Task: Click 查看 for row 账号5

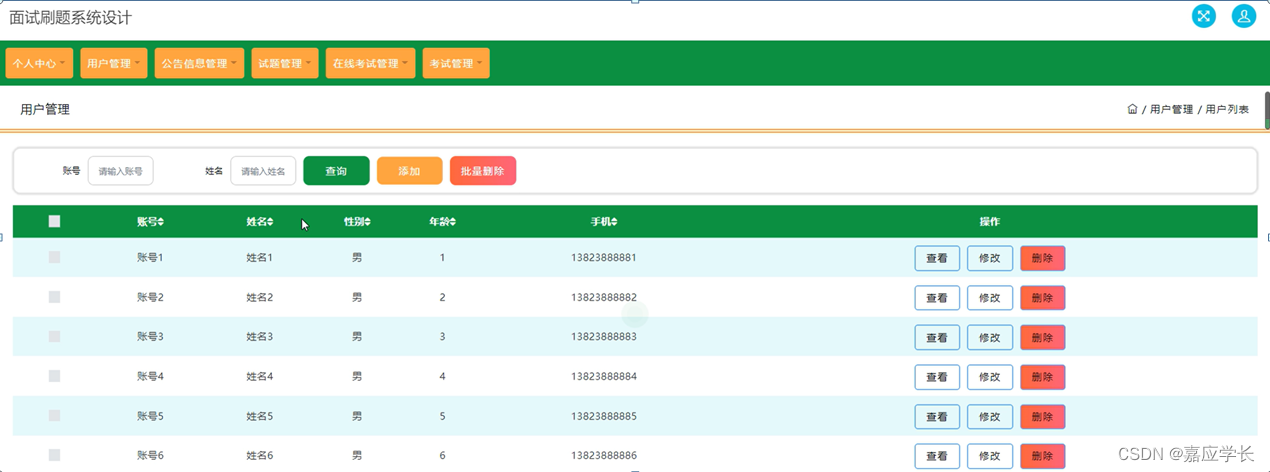Action: [937, 417]
